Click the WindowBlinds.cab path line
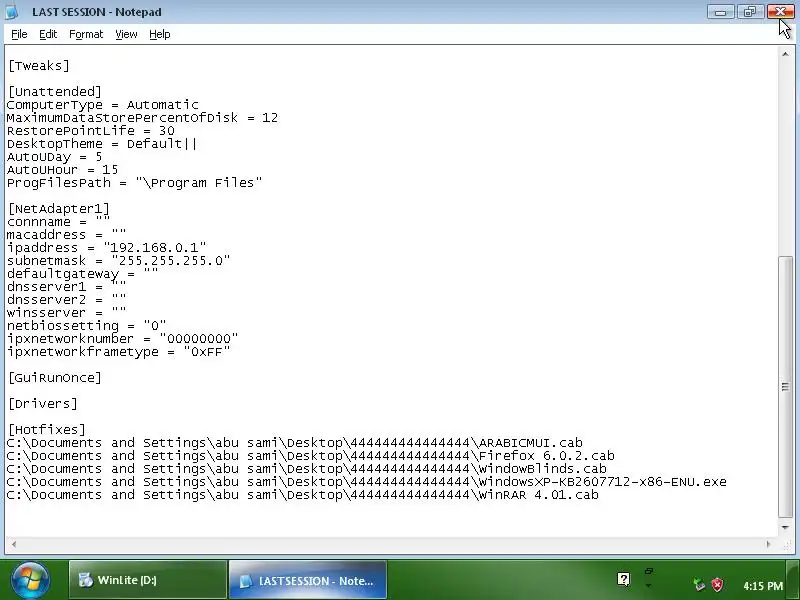Image resolution: width=800 pixels, height=600 pixels. pos(306,469)
